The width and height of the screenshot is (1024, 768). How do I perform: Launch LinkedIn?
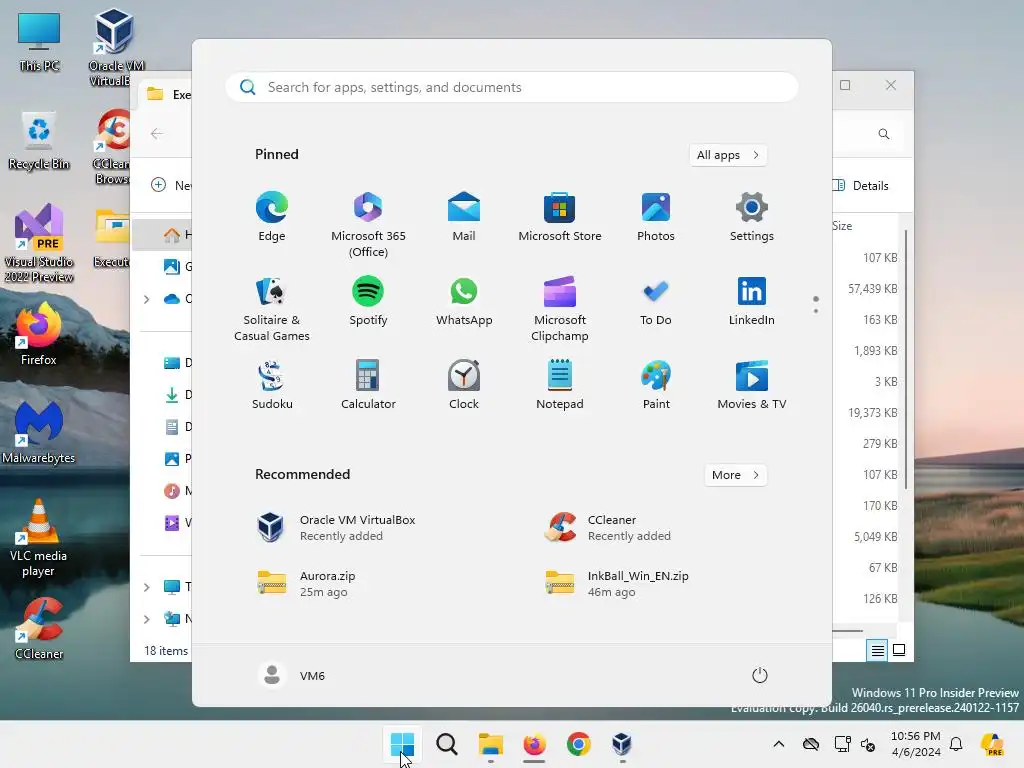pos(752,301)
